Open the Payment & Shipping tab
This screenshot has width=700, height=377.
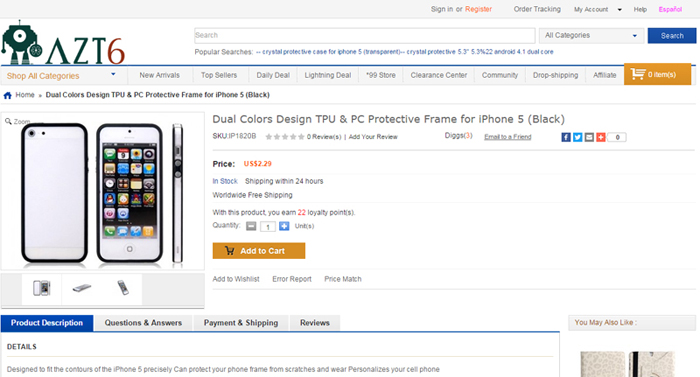click(241, 323)
